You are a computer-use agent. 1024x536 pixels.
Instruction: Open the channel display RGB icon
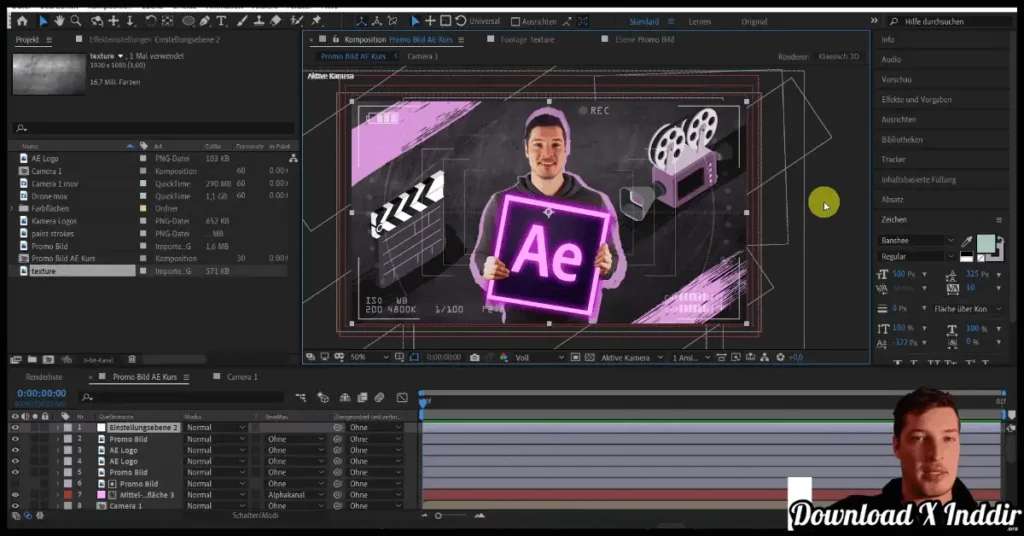tap(504, 357)
